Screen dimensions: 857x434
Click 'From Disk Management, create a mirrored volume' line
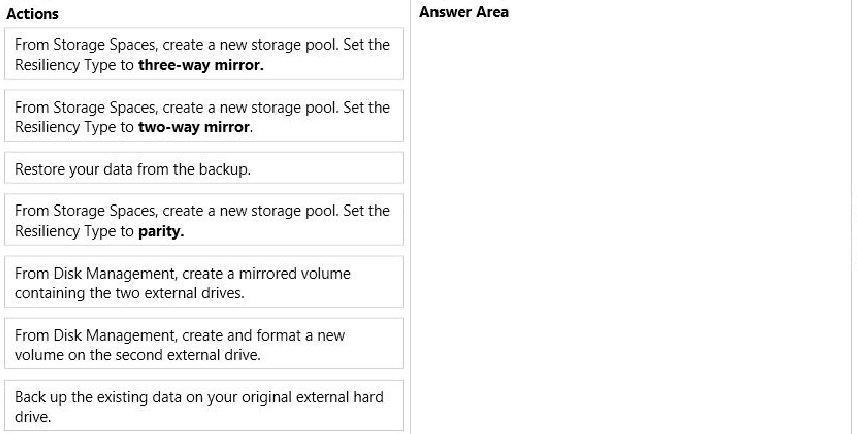(x=183, y=273)
